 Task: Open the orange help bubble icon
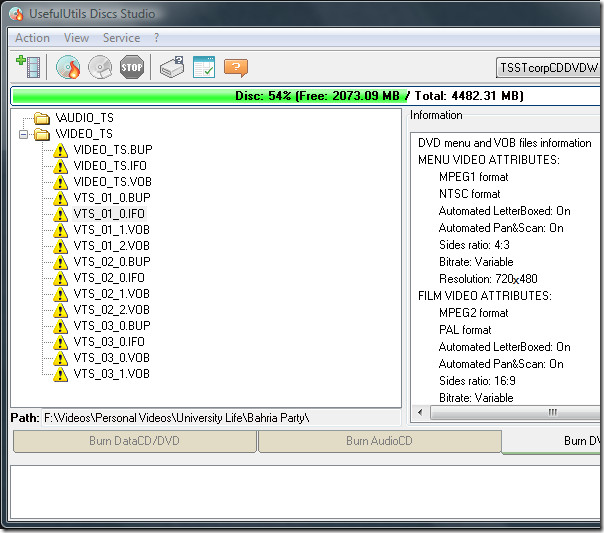click(x=236, y=68)
